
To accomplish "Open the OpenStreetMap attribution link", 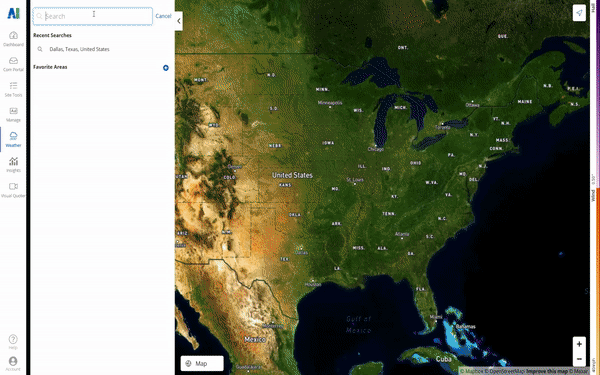I will pos(504,371).
